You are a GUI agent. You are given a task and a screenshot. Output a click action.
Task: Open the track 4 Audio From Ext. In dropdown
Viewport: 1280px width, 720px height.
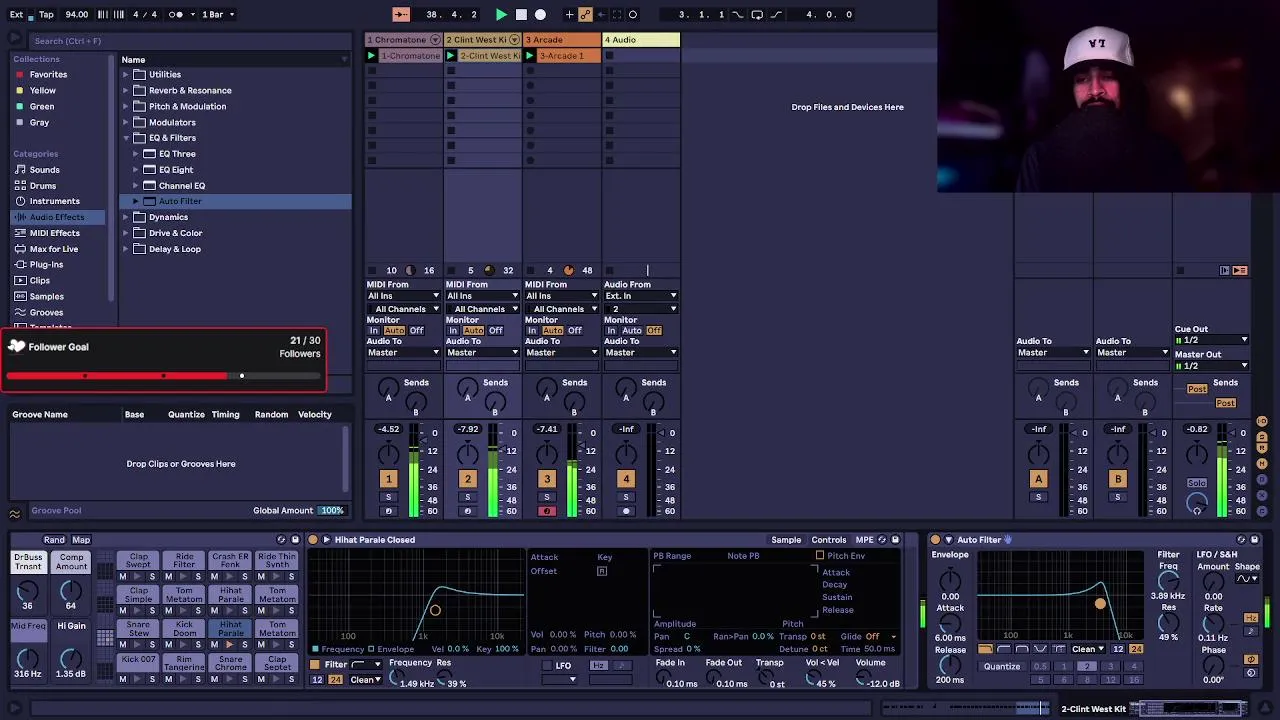[641, 296]
